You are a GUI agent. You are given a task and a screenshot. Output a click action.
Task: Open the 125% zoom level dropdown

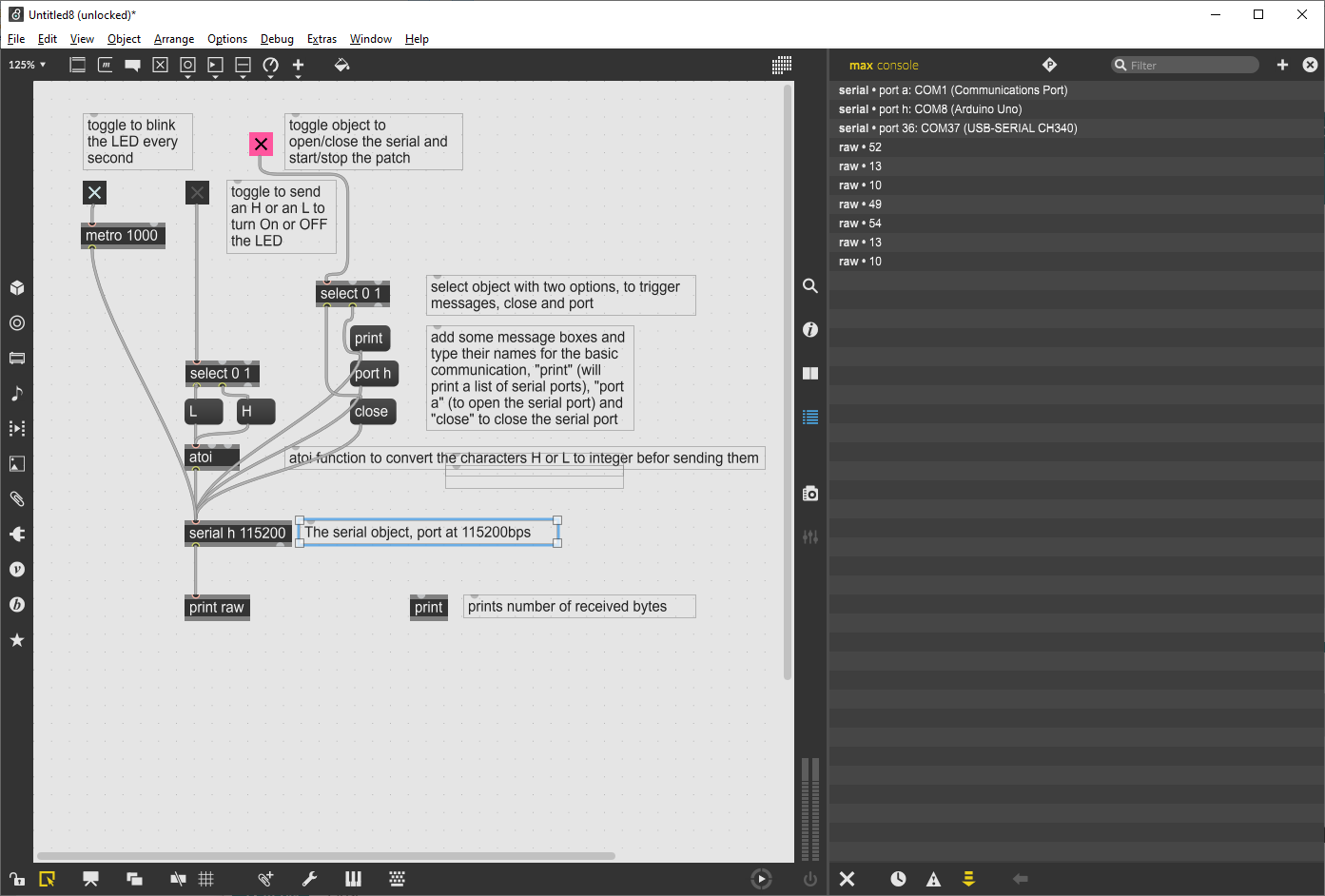coord(27,64)
